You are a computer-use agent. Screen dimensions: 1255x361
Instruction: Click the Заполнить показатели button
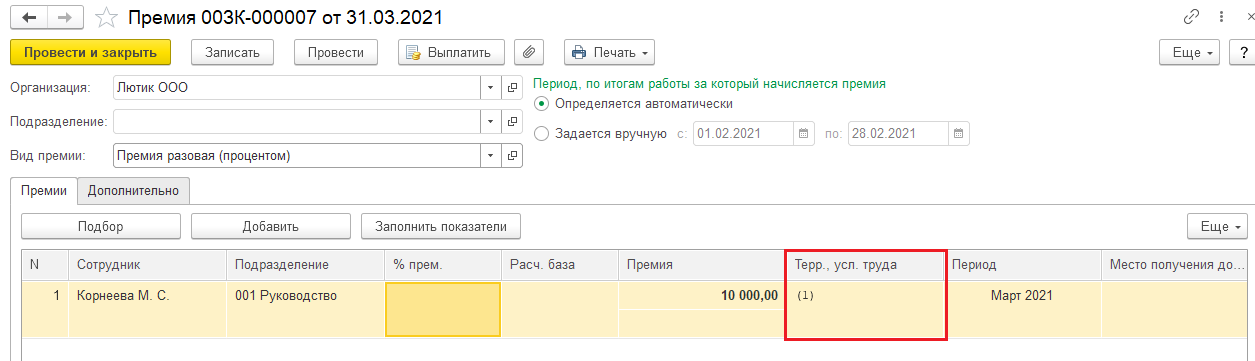[x=441, y=226]
